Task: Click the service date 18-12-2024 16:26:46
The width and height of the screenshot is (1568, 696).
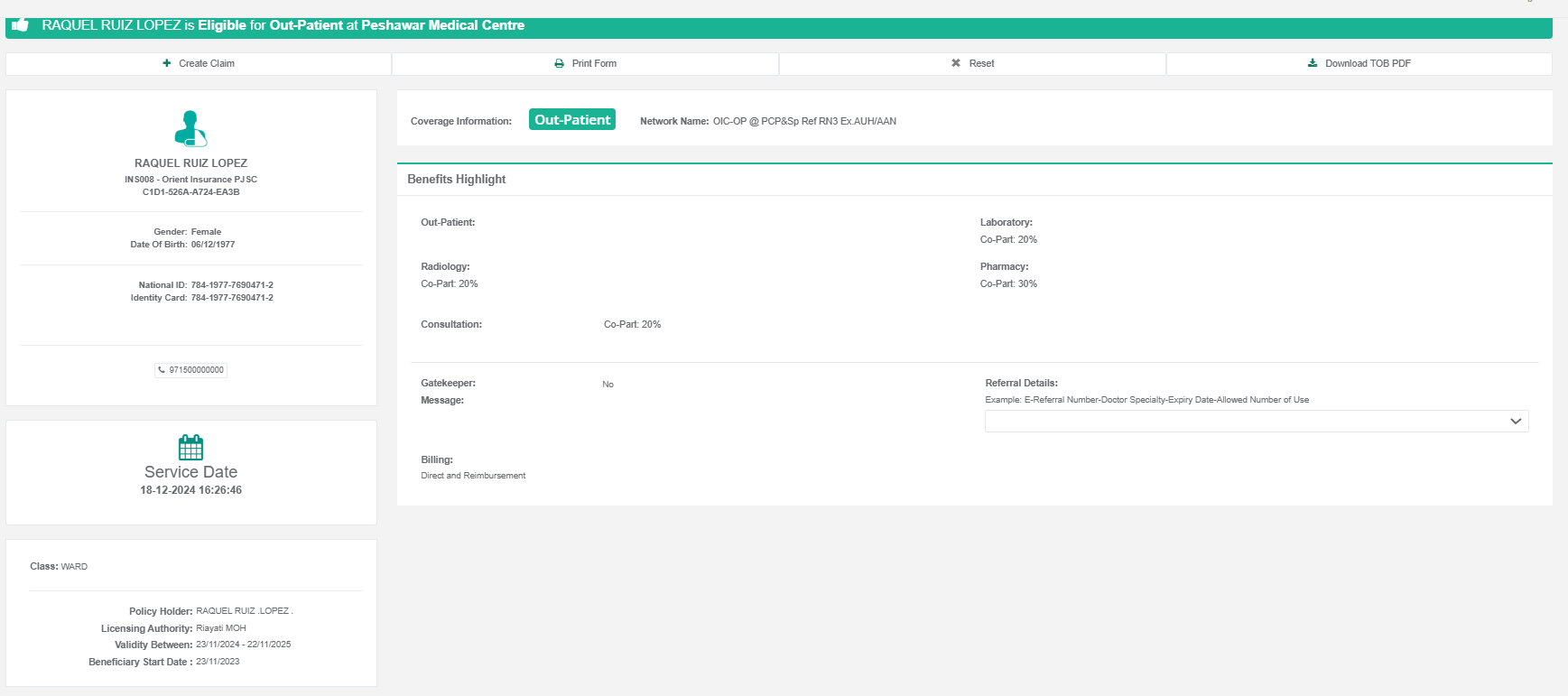Action: click(x=190, y=490)
